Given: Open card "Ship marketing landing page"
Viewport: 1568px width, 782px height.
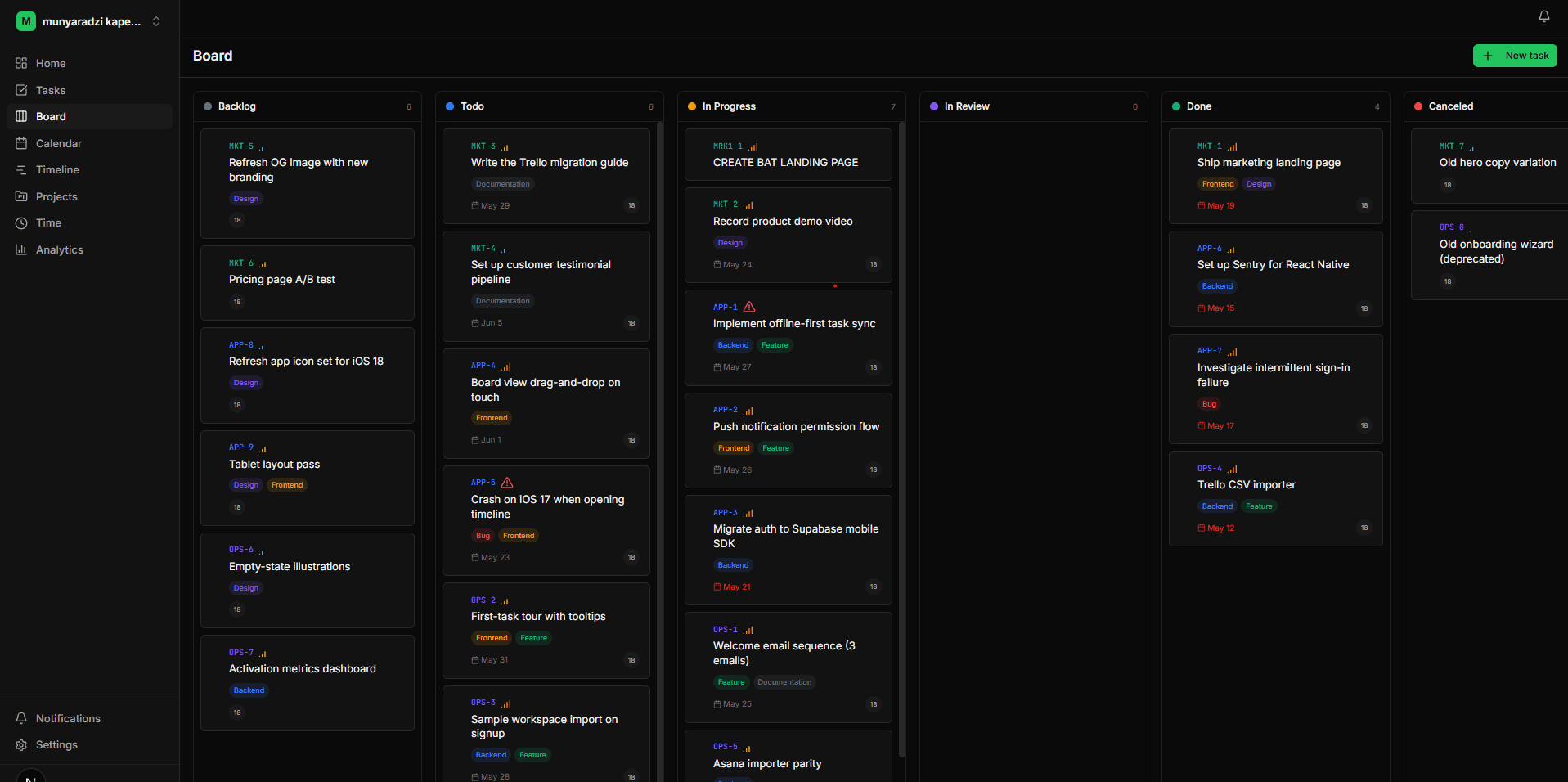Looking at the screenshot, I should click(1276, 176).
